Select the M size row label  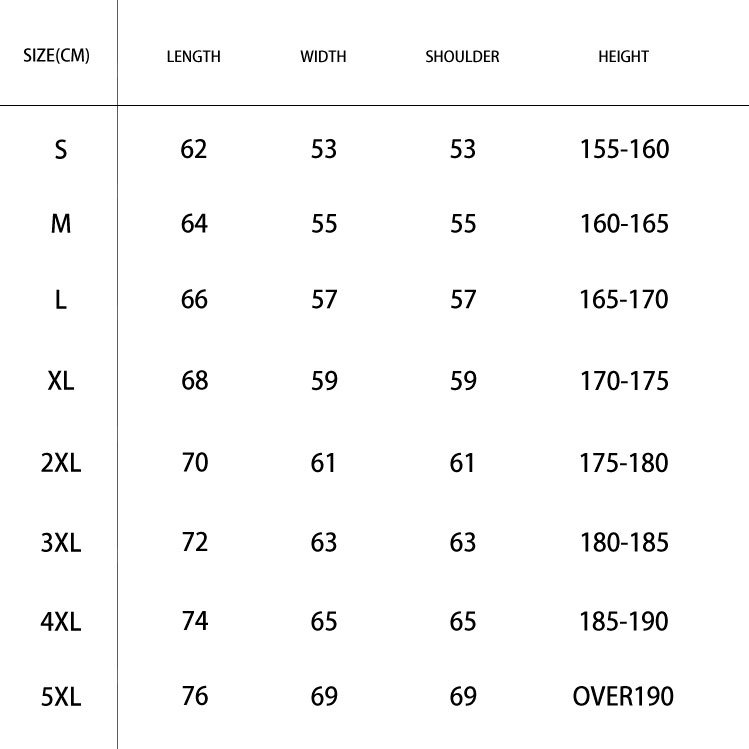61,224
